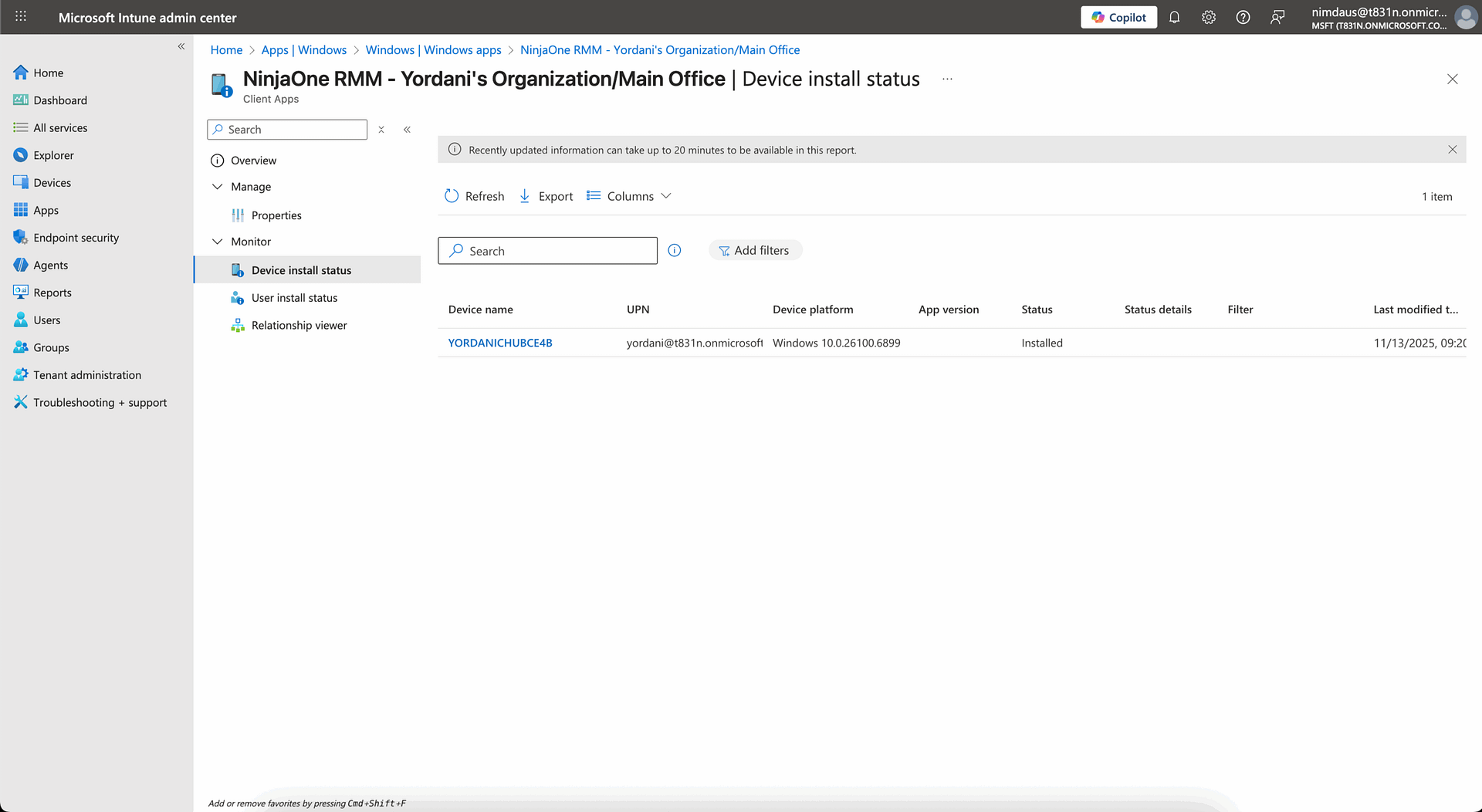
Task: Click the Refresh toolbar button
Action: point(474,196)
